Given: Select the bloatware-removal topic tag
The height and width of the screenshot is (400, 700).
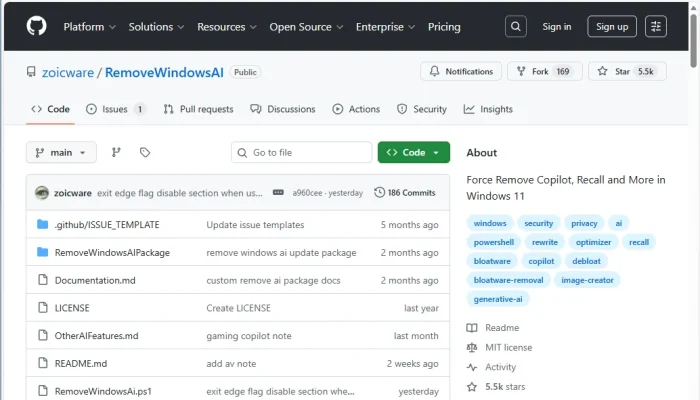Looking at the screenshot, I should click(x=508, y=280).
